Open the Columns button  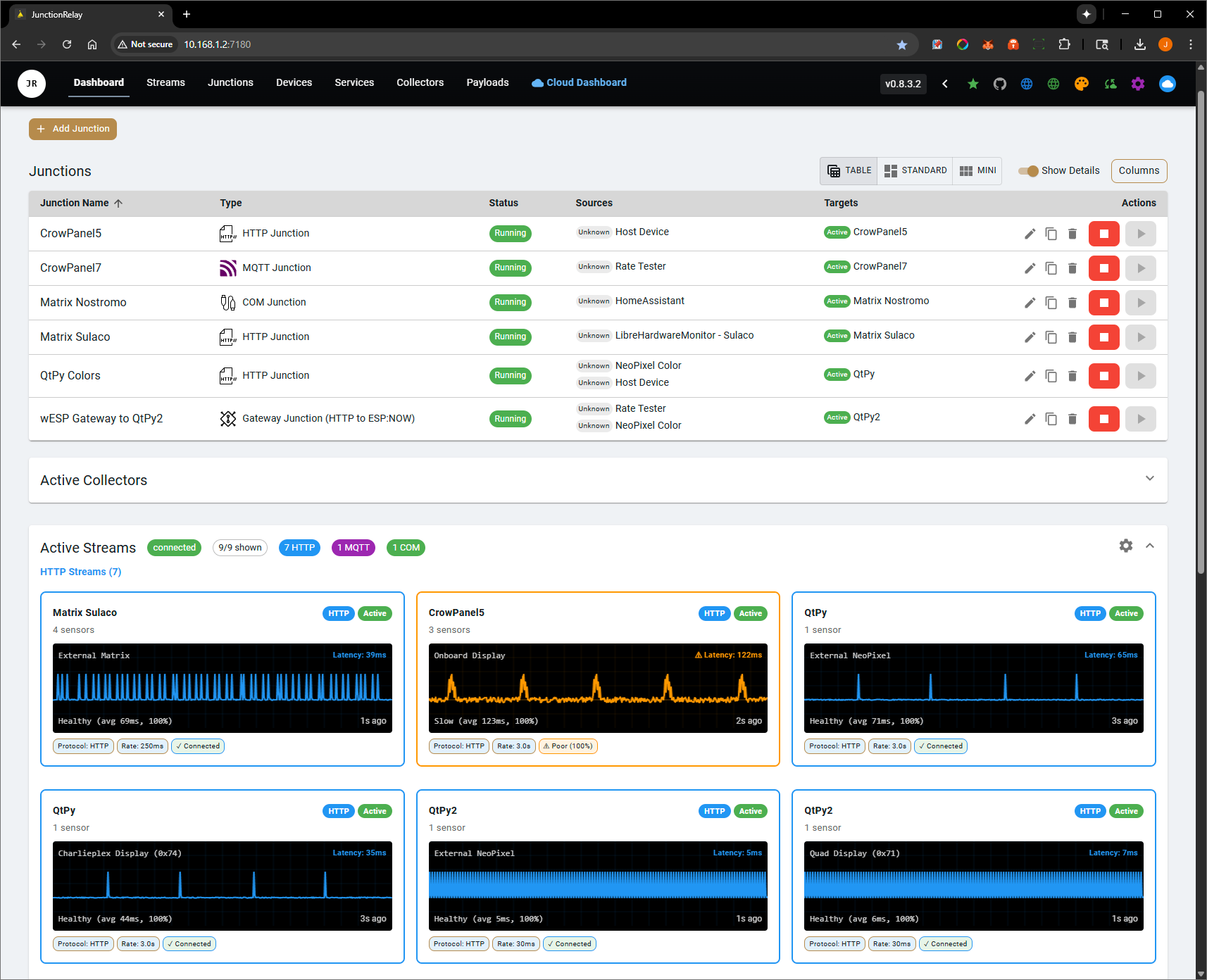pyautogui.click(x=1139, y=171)
